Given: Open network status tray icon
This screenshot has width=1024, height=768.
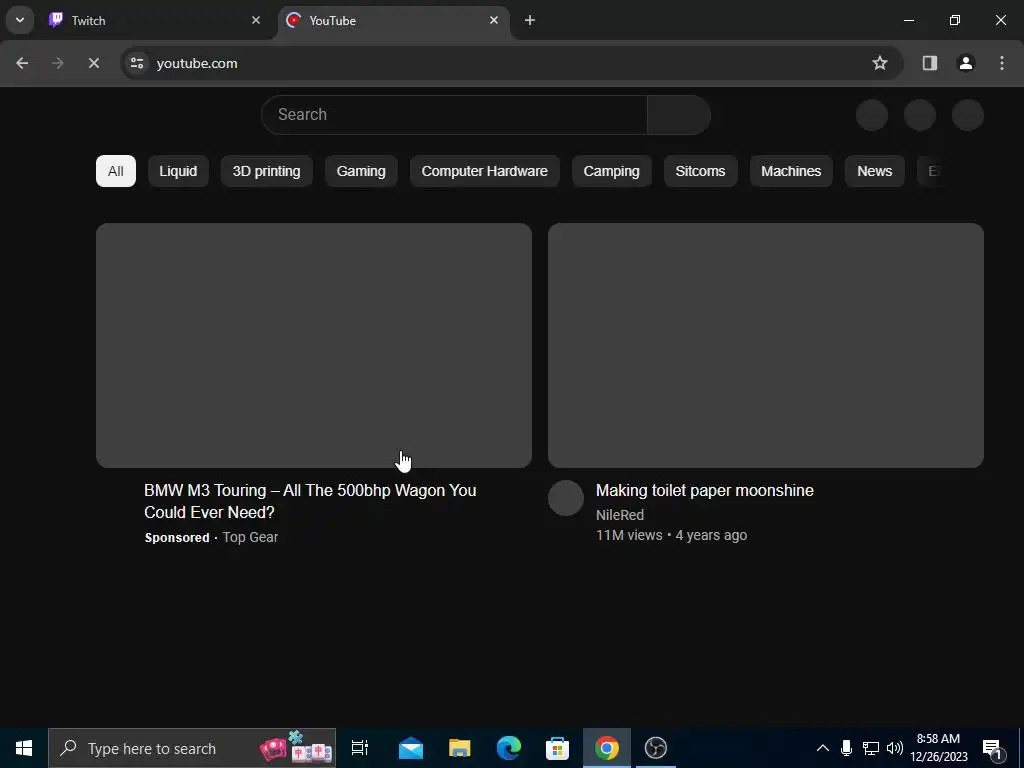Looking at the screenshot, I should click(871, 748).
